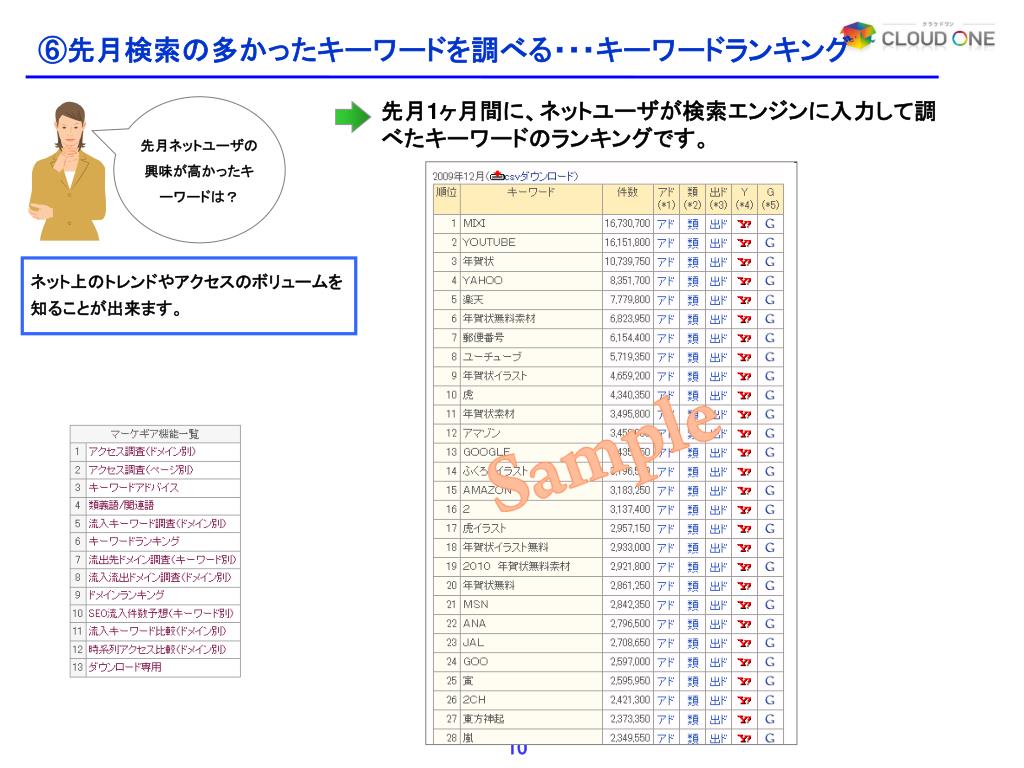Select ドメインランキング in feature list
Screen dimensions: 1024x768
tap(126, 596)
